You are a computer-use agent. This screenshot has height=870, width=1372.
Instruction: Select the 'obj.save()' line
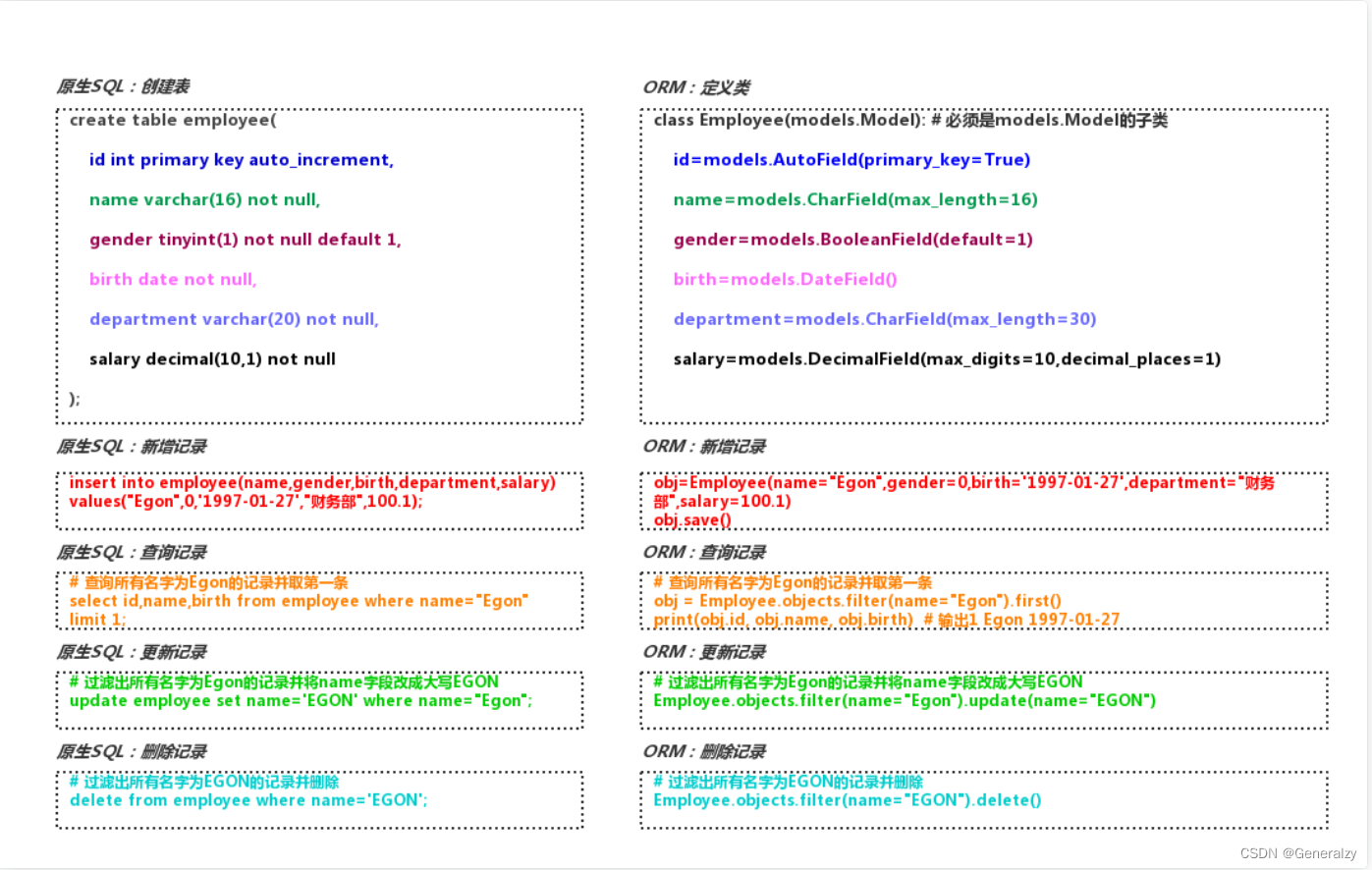[692, 519]
